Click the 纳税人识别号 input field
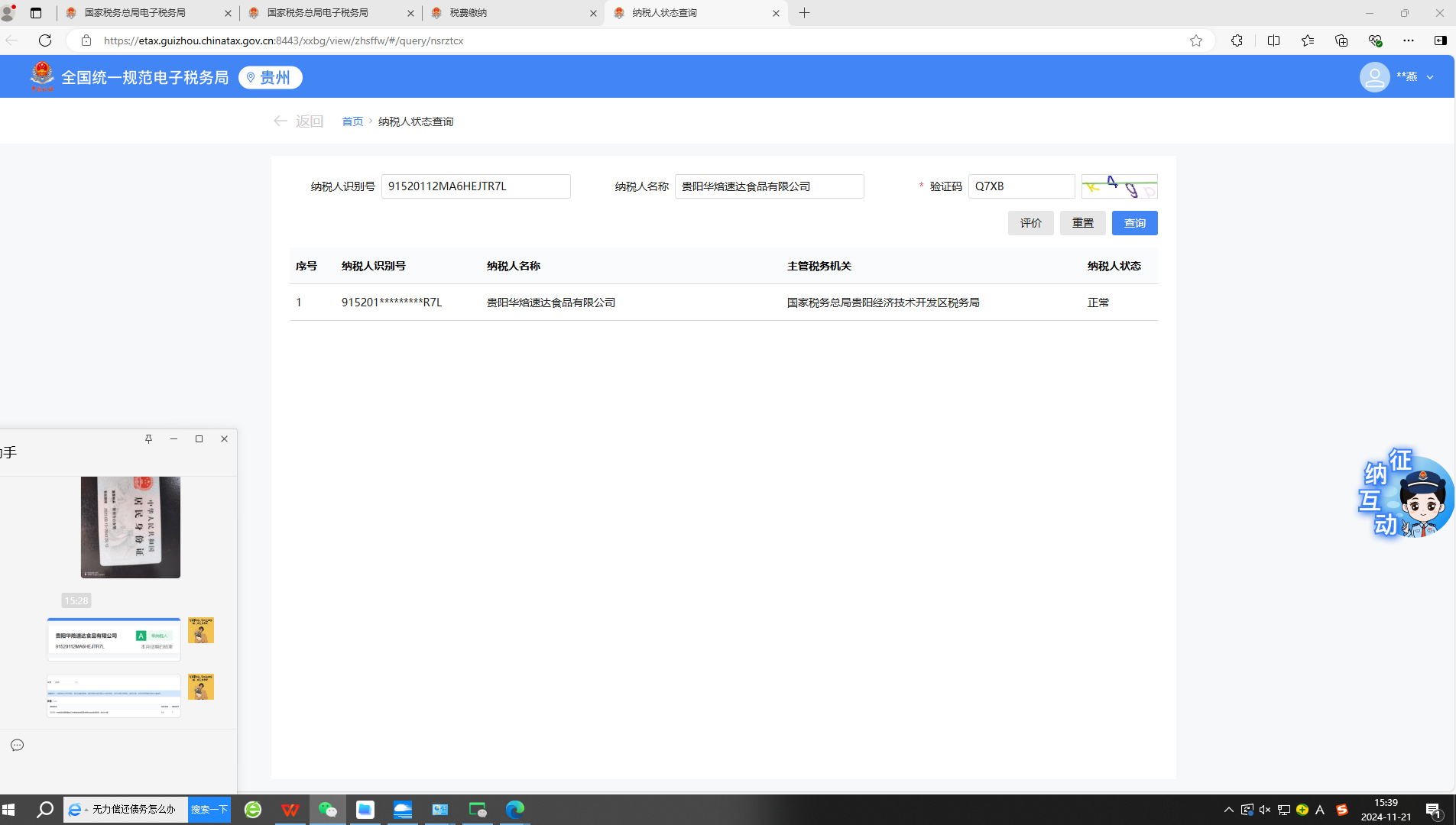This screenshot has height=825, width=1456. point(475,186)
